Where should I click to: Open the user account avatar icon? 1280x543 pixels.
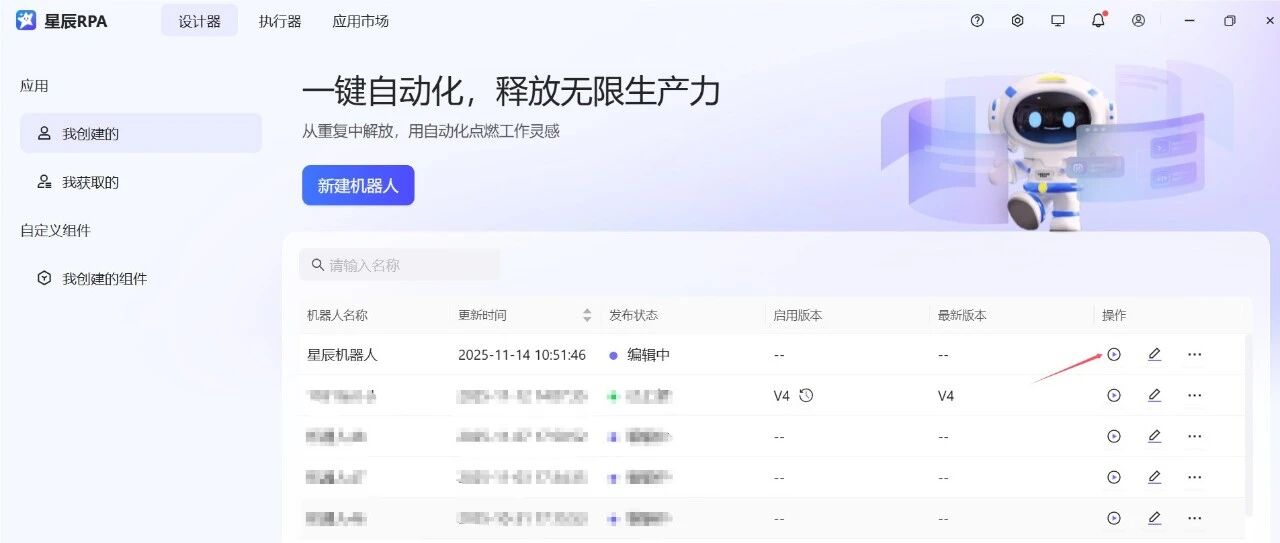click(1138, 20)
